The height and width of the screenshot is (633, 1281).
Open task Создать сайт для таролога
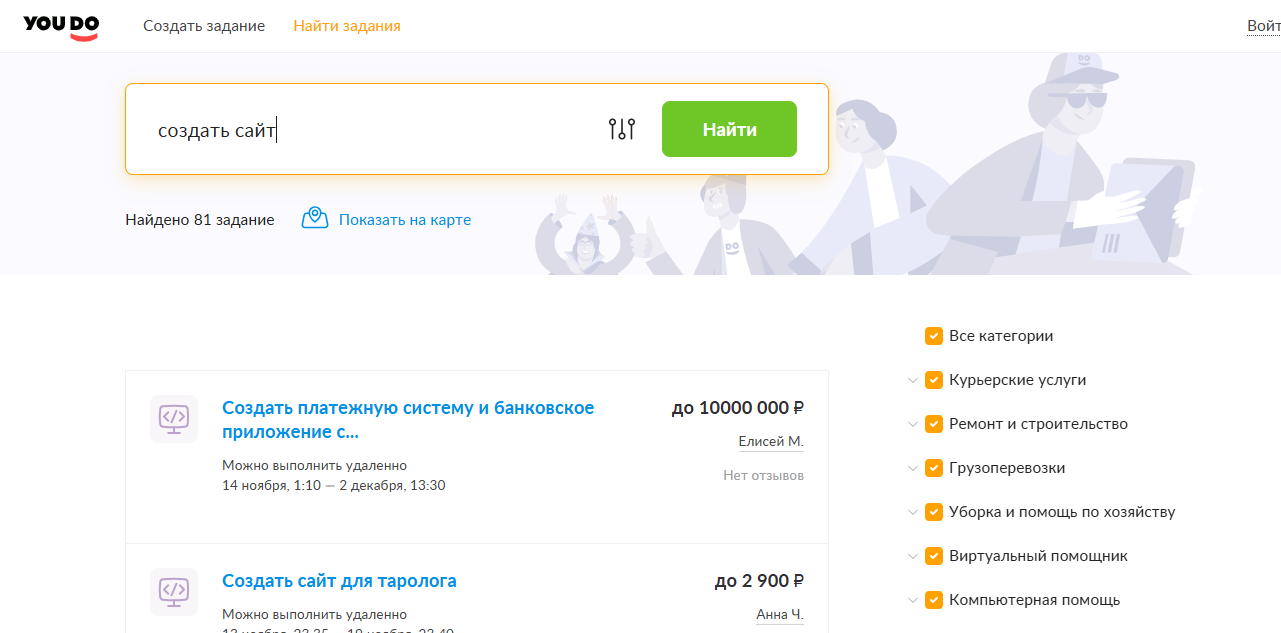tap(339, 581)
